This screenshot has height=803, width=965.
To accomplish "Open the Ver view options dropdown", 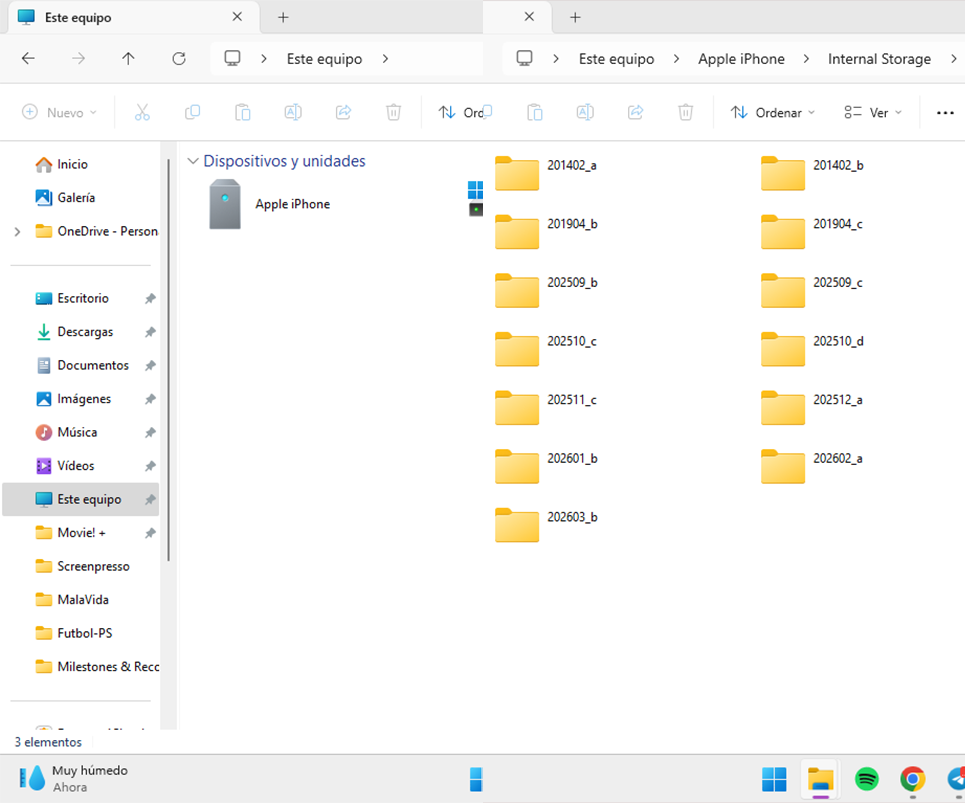I will point(873,113).
